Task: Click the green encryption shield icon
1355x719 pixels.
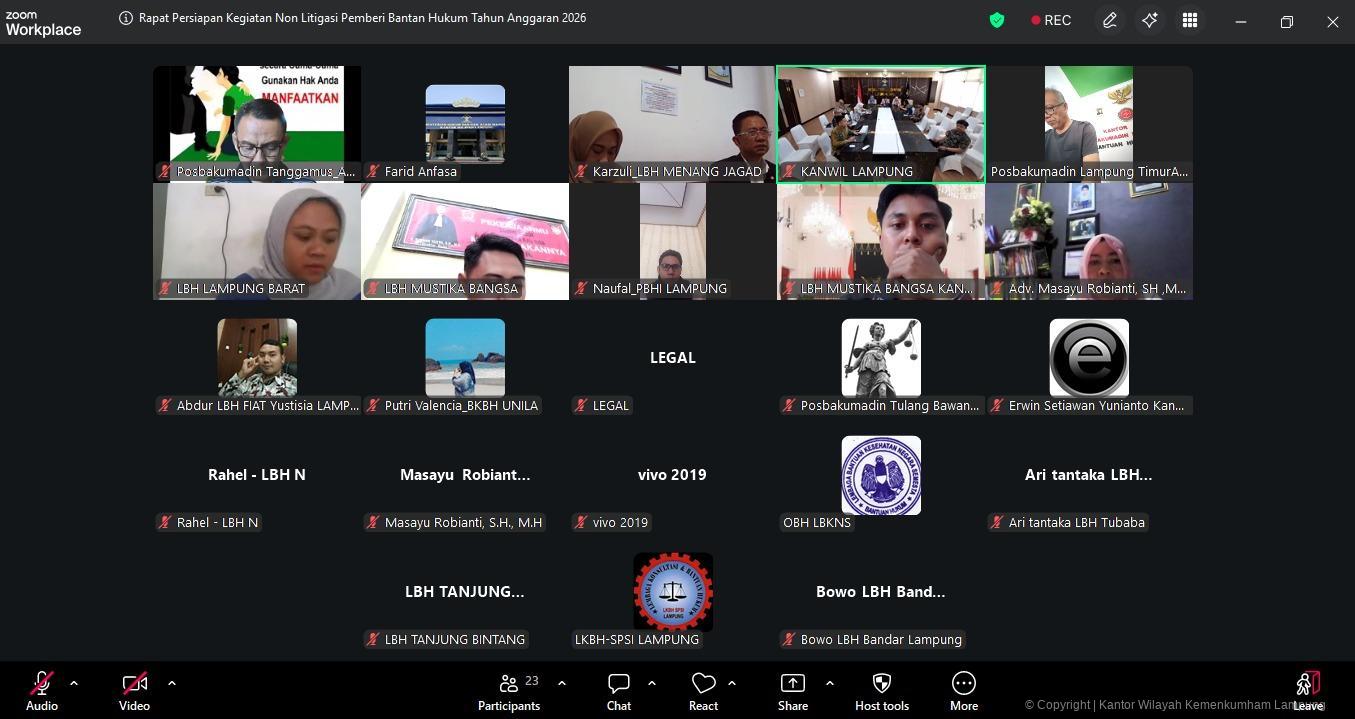Action: pos(996,20)
